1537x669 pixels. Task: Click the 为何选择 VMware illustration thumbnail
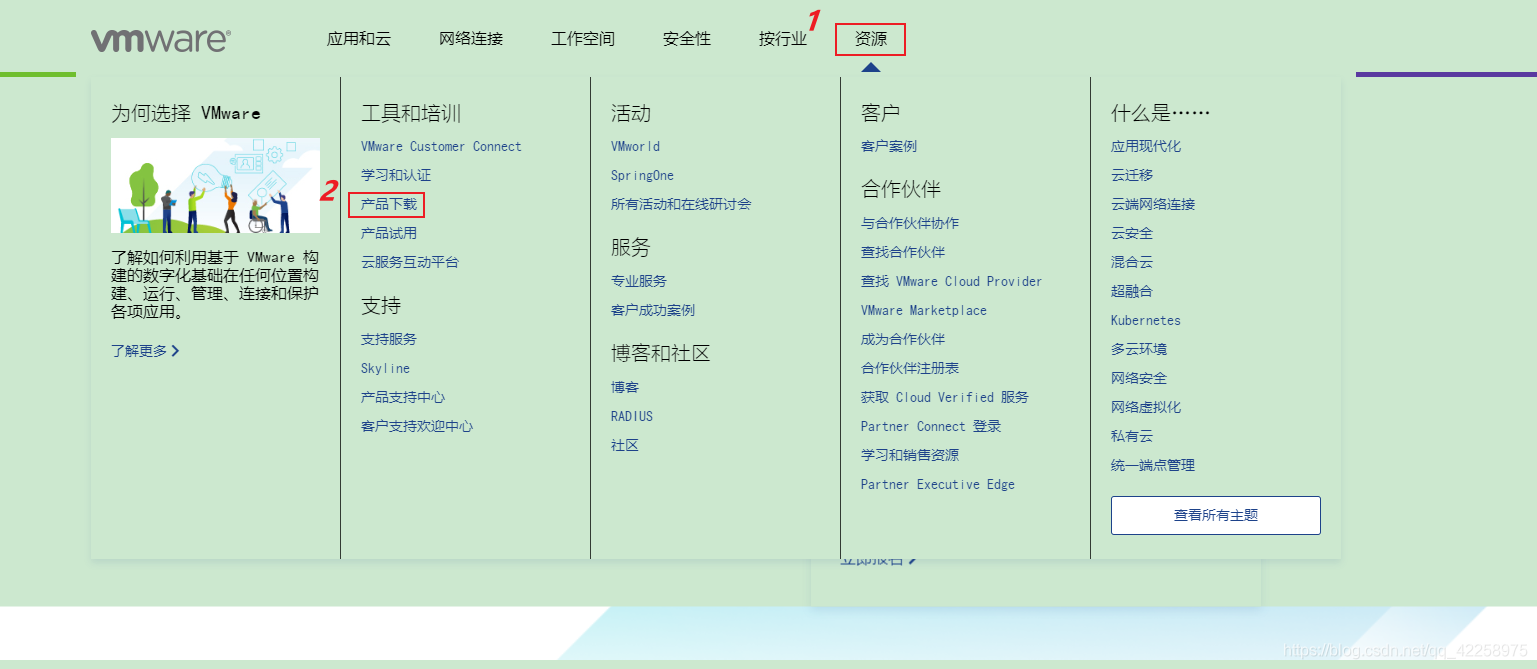click(215, 185)
